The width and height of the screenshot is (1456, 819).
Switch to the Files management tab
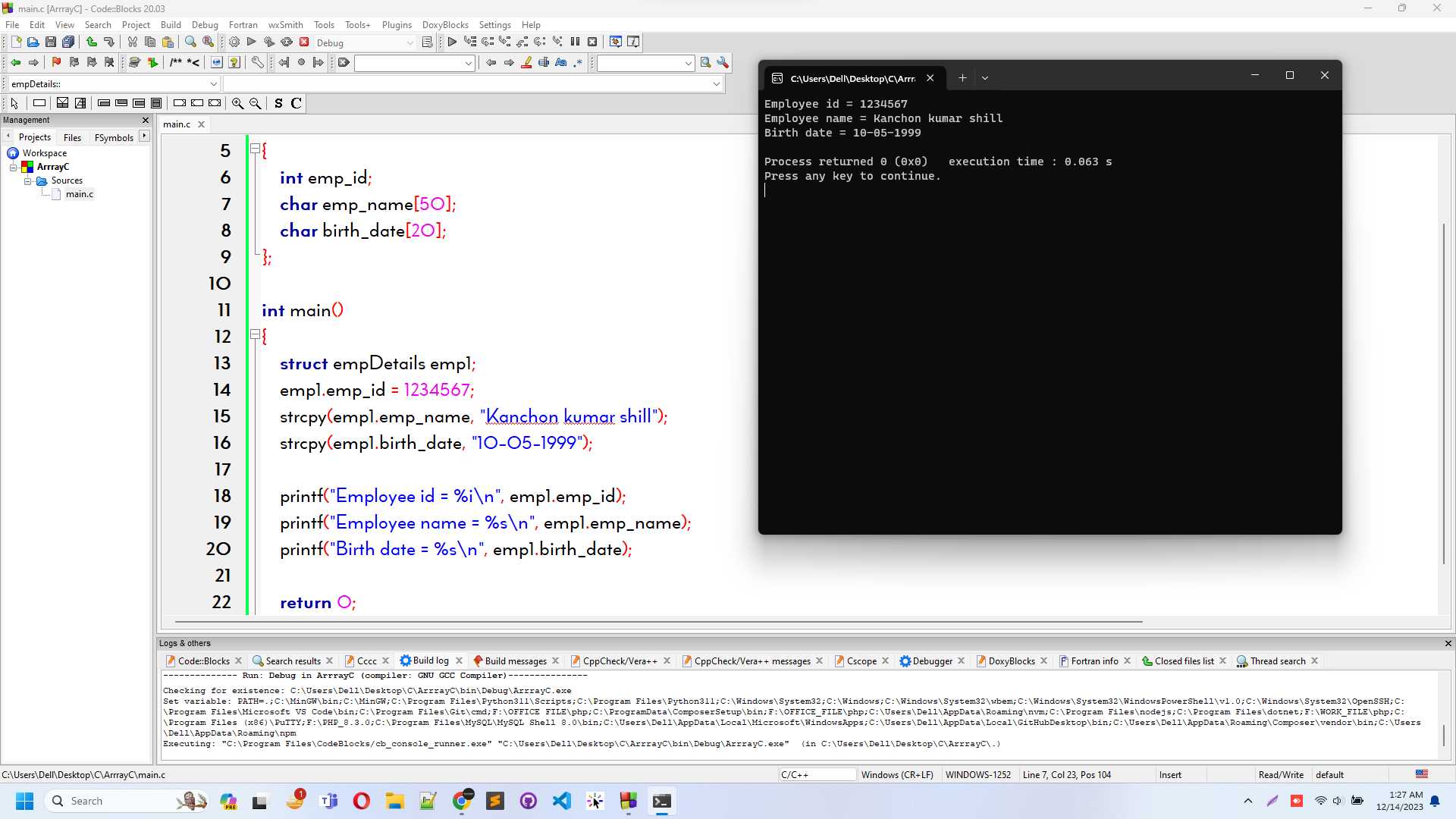72,137
